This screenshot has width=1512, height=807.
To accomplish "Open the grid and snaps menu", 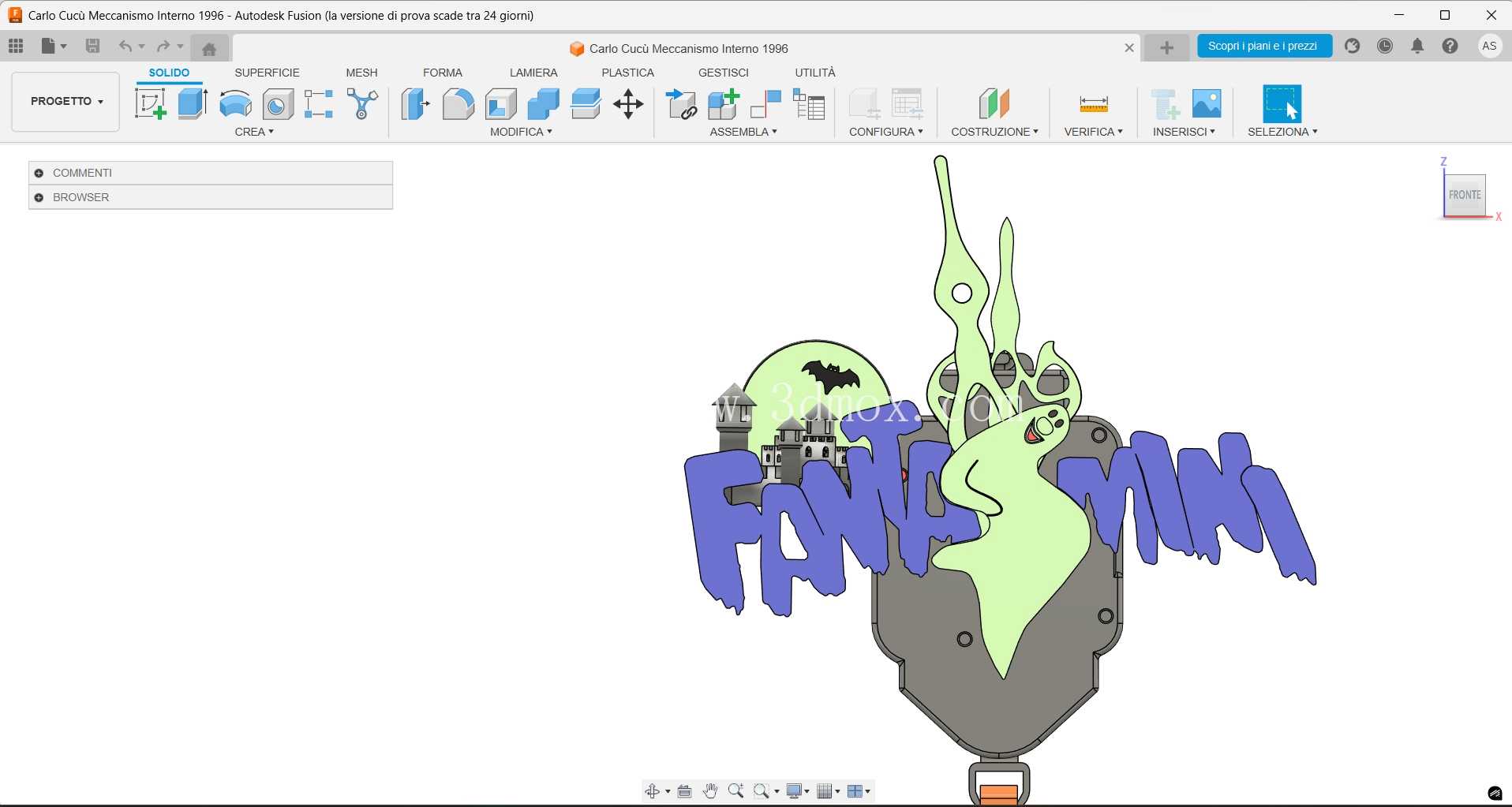I will [828, 791].
